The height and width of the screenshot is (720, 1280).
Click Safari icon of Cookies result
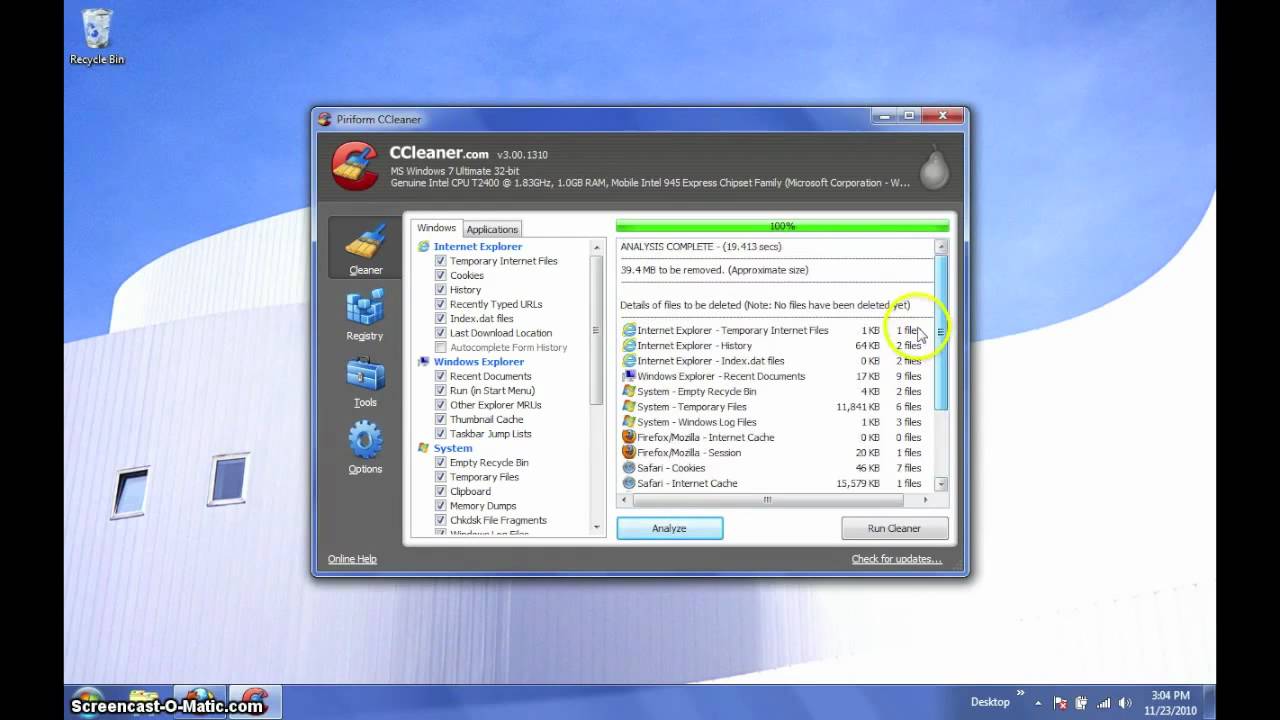[x=629, y=467]
